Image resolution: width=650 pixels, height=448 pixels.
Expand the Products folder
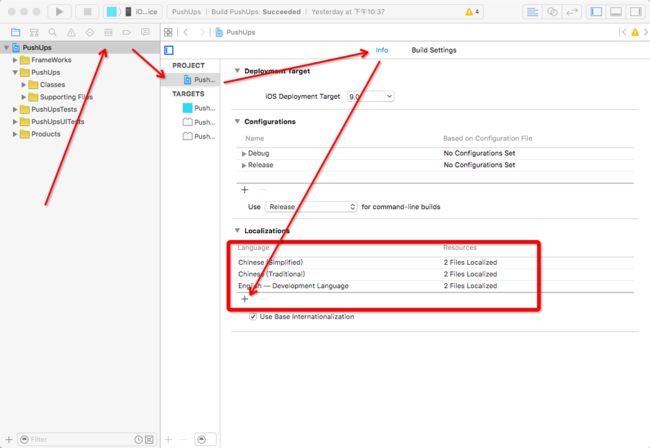point(15,134)
